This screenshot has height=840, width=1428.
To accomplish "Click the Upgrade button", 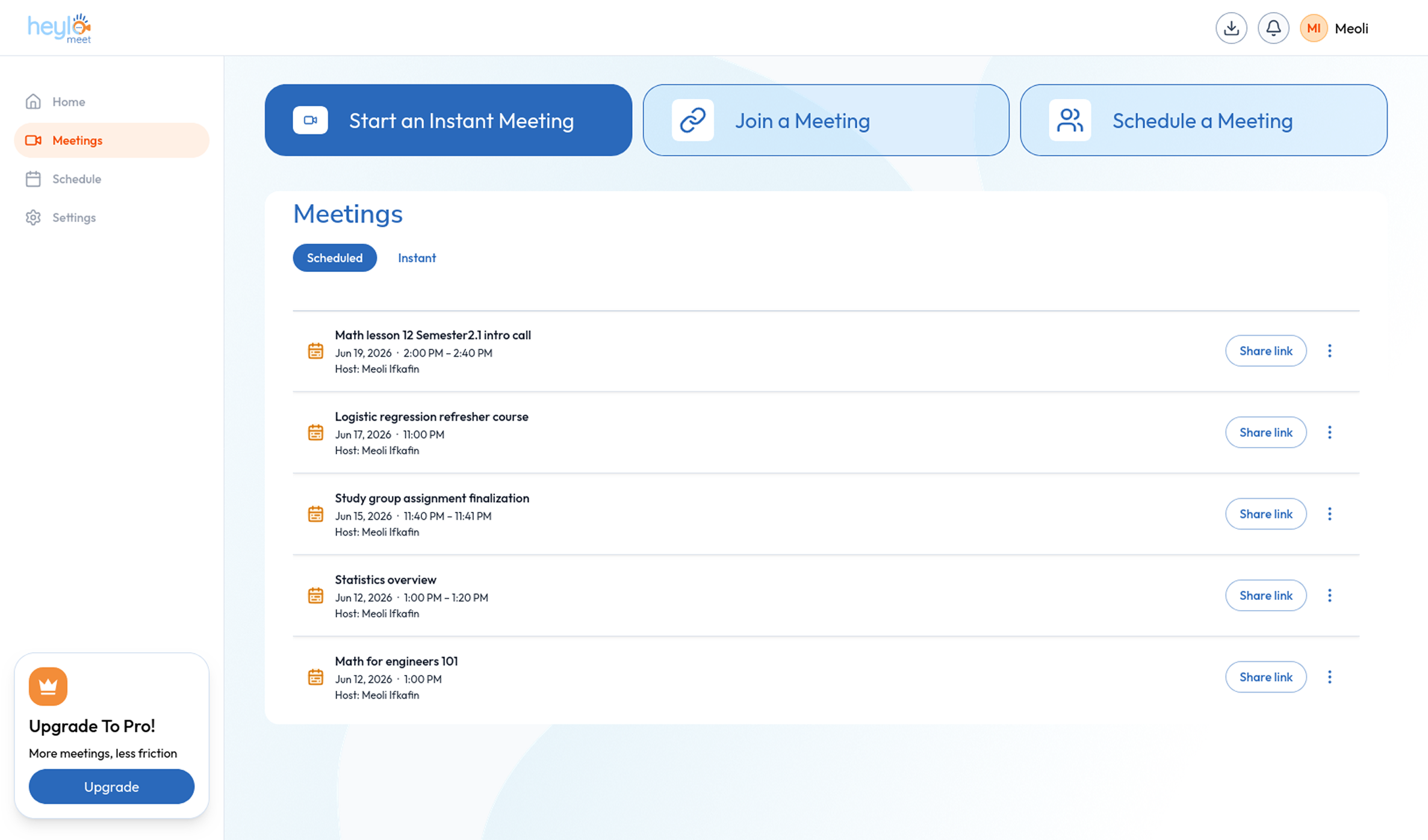I will [x=111, y=786].
